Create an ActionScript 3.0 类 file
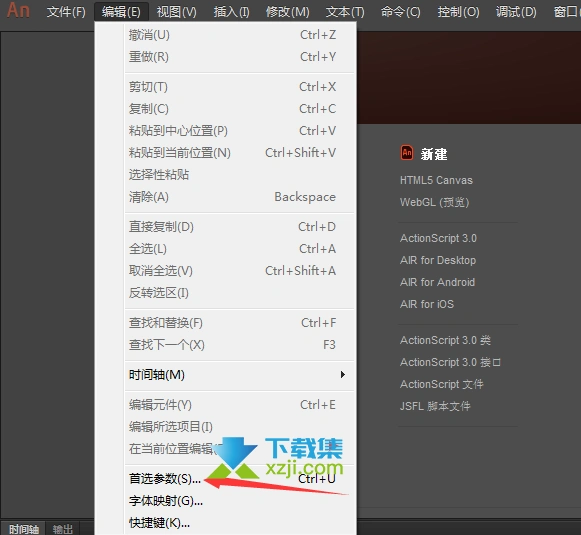This screenshot has width=581, height=535. 445,340
